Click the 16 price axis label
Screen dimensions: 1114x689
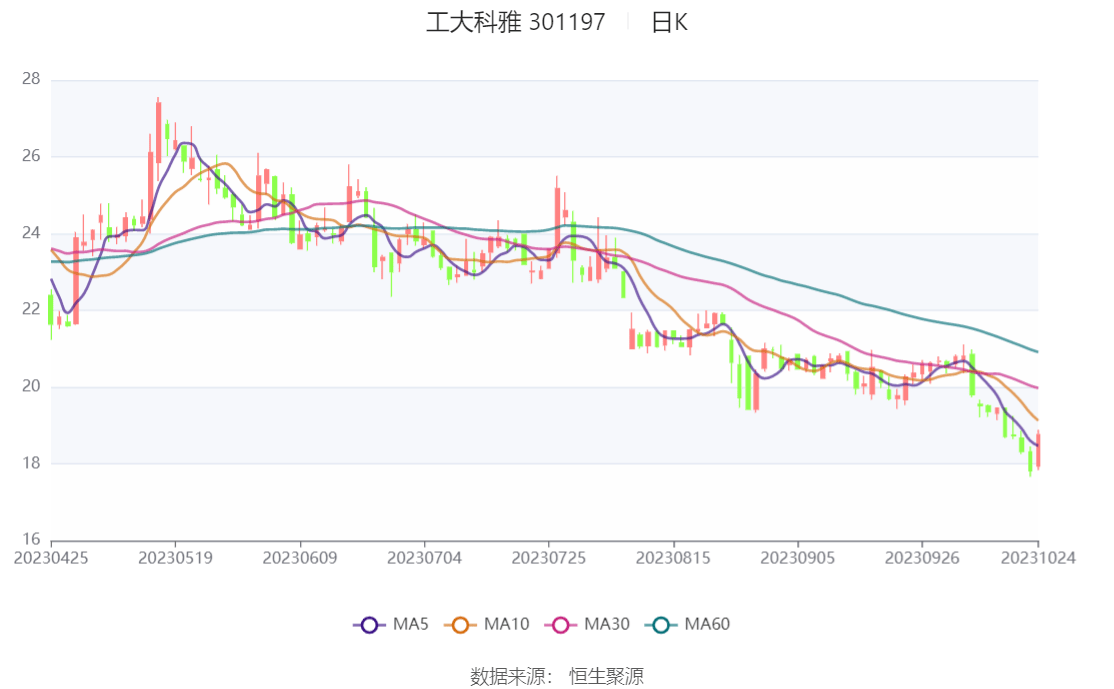pos(31,541)
